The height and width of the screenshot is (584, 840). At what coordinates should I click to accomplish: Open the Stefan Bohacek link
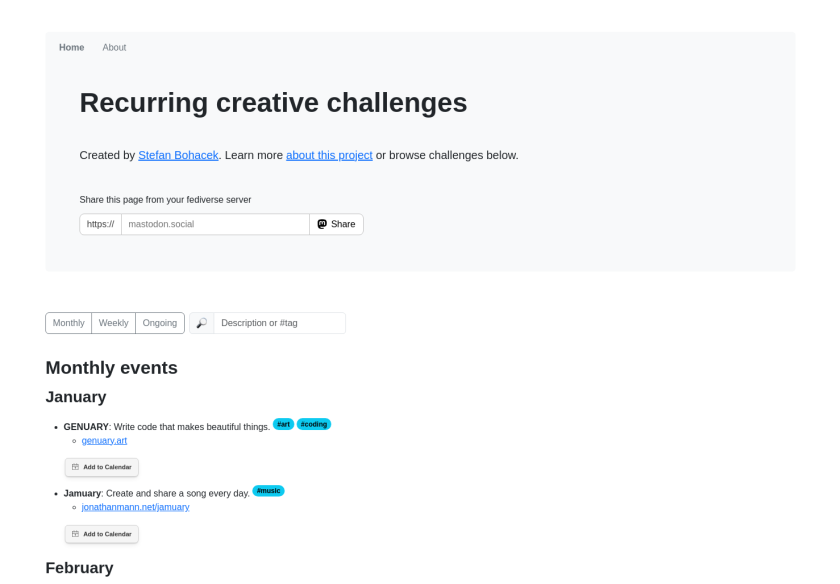pyautogui.click(x=178, y=155)
